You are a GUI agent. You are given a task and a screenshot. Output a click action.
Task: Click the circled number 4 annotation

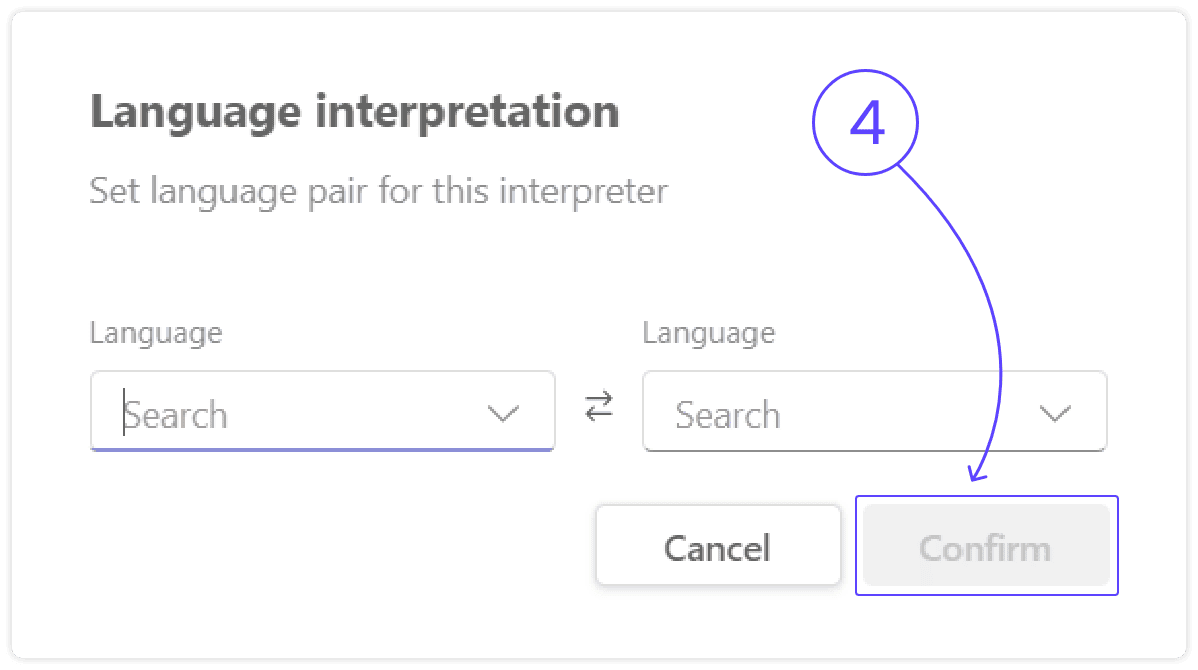(865, 122)
